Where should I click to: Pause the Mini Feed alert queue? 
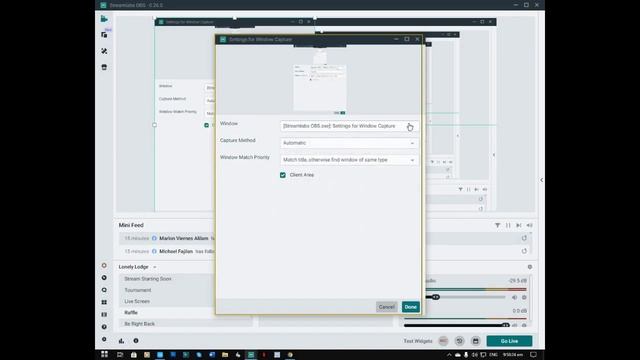(x=508, y=225)
